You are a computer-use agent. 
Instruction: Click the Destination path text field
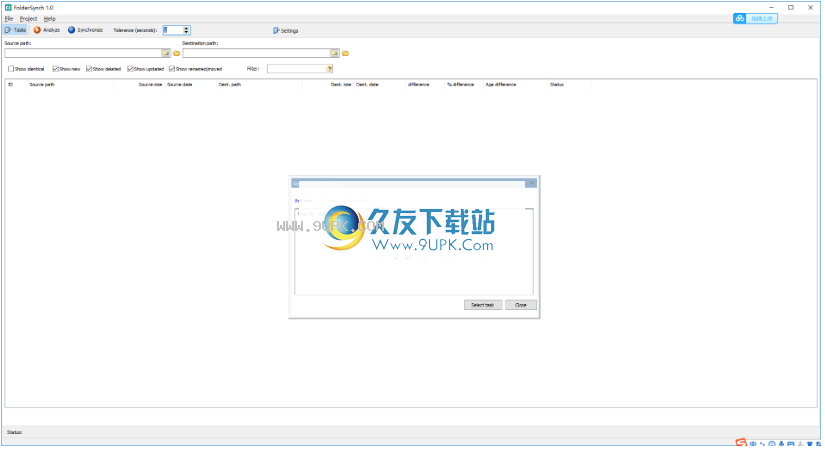click(257, 53)
